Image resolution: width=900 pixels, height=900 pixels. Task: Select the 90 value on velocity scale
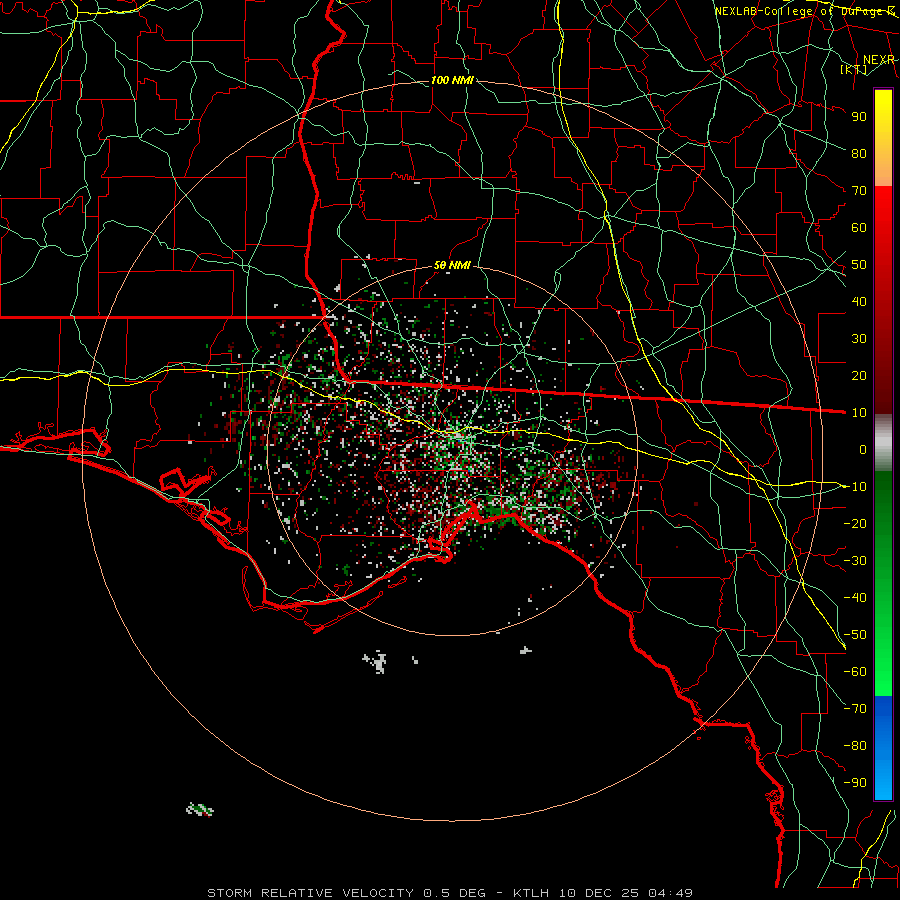point(859,117)
